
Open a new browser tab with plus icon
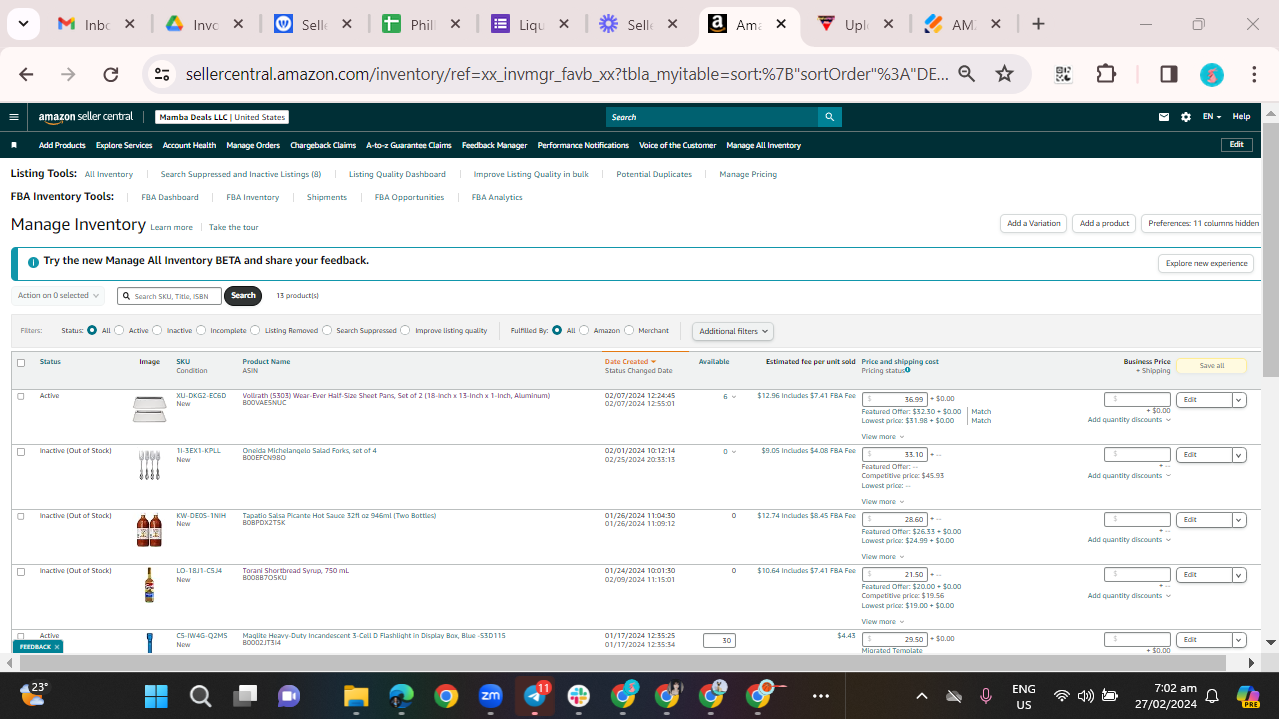[x=1038, y=24]
